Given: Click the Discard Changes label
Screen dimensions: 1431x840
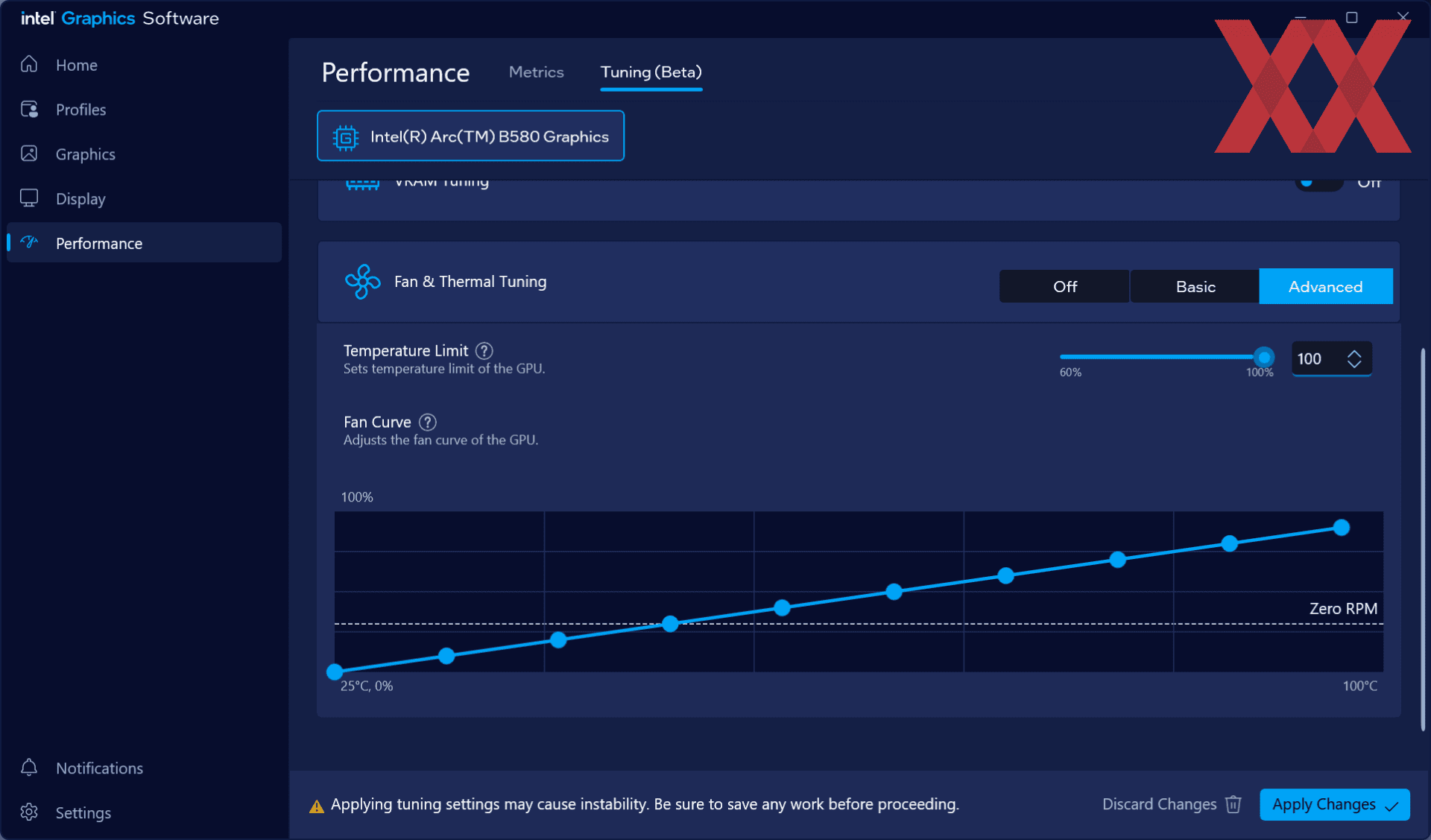Looking at the screenshot, I should coord(1159,804).
